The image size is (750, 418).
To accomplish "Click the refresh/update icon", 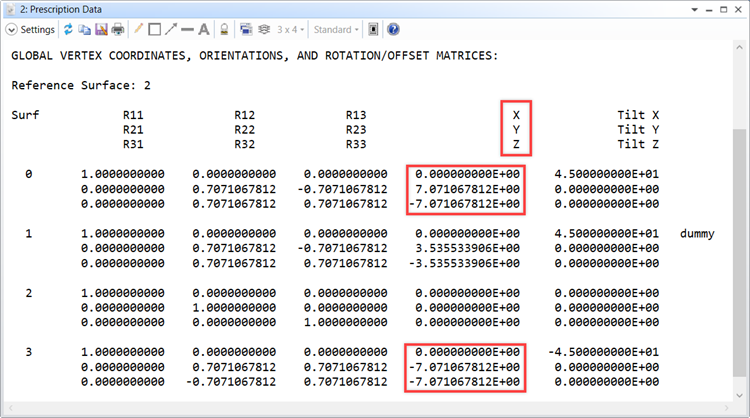I will pos(68,30).
